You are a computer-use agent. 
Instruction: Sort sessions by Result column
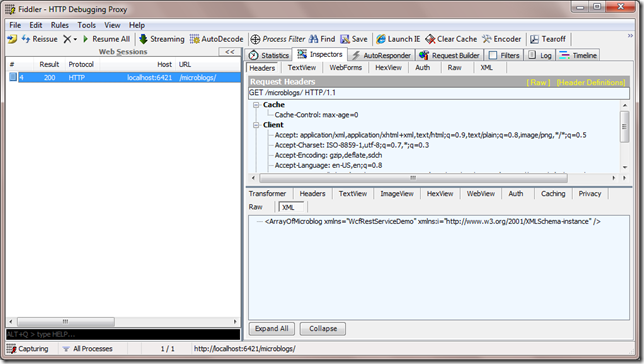pyautogui.click(x=49, y=65)
